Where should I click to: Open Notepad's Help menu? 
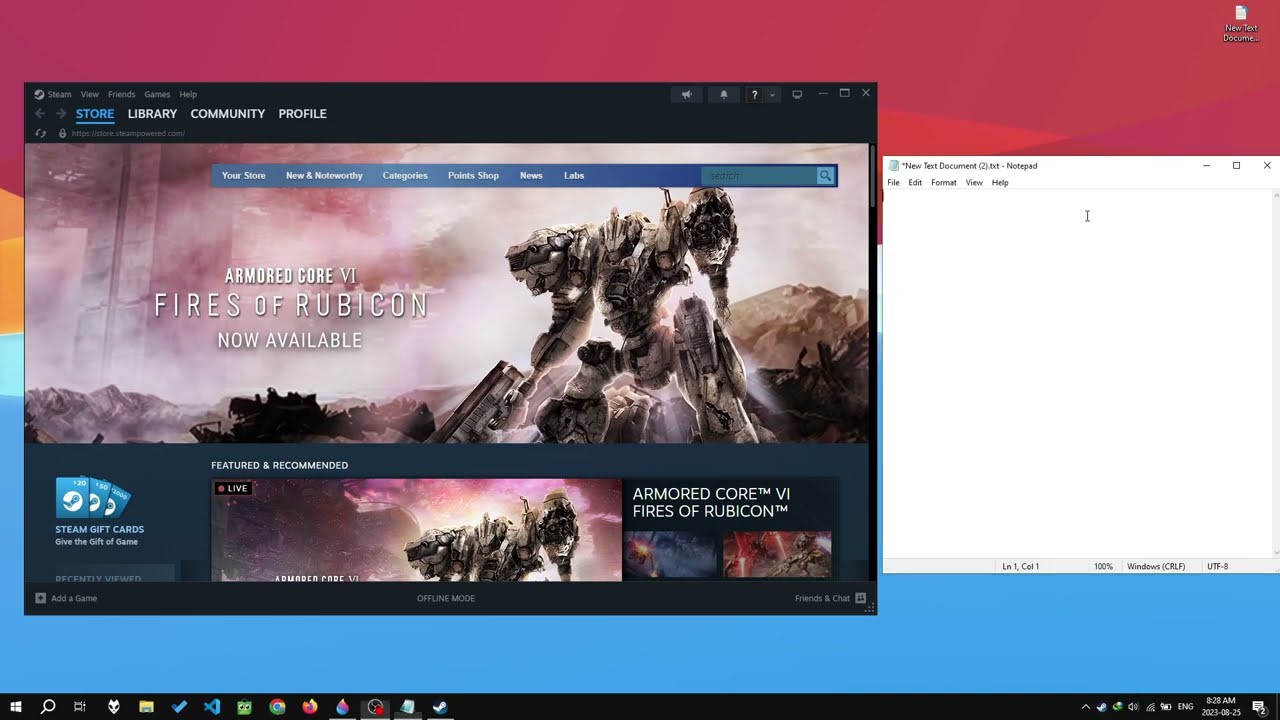[x=1000, y=183]
